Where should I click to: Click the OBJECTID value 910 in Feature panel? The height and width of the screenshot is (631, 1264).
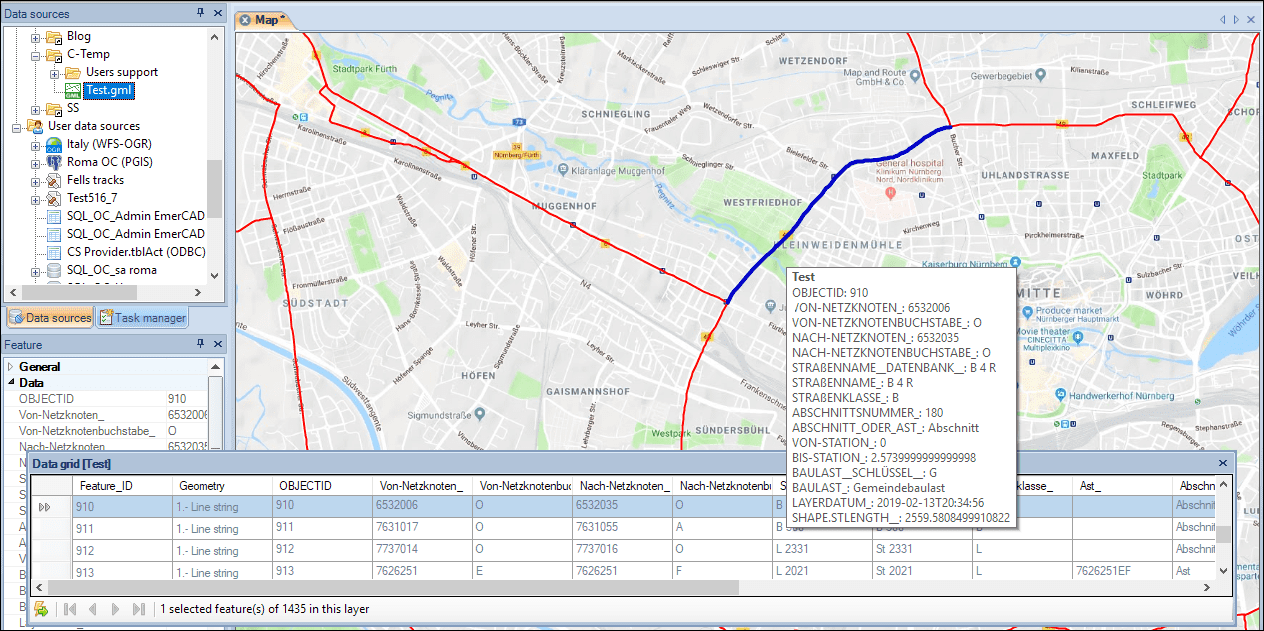coord(188,398)
